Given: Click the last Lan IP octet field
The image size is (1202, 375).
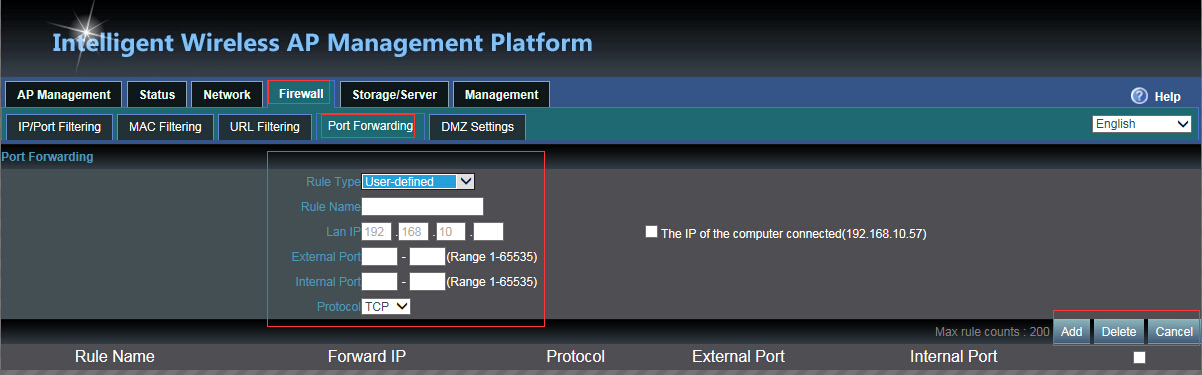Looking at the screenshot, I should (488, 232).
